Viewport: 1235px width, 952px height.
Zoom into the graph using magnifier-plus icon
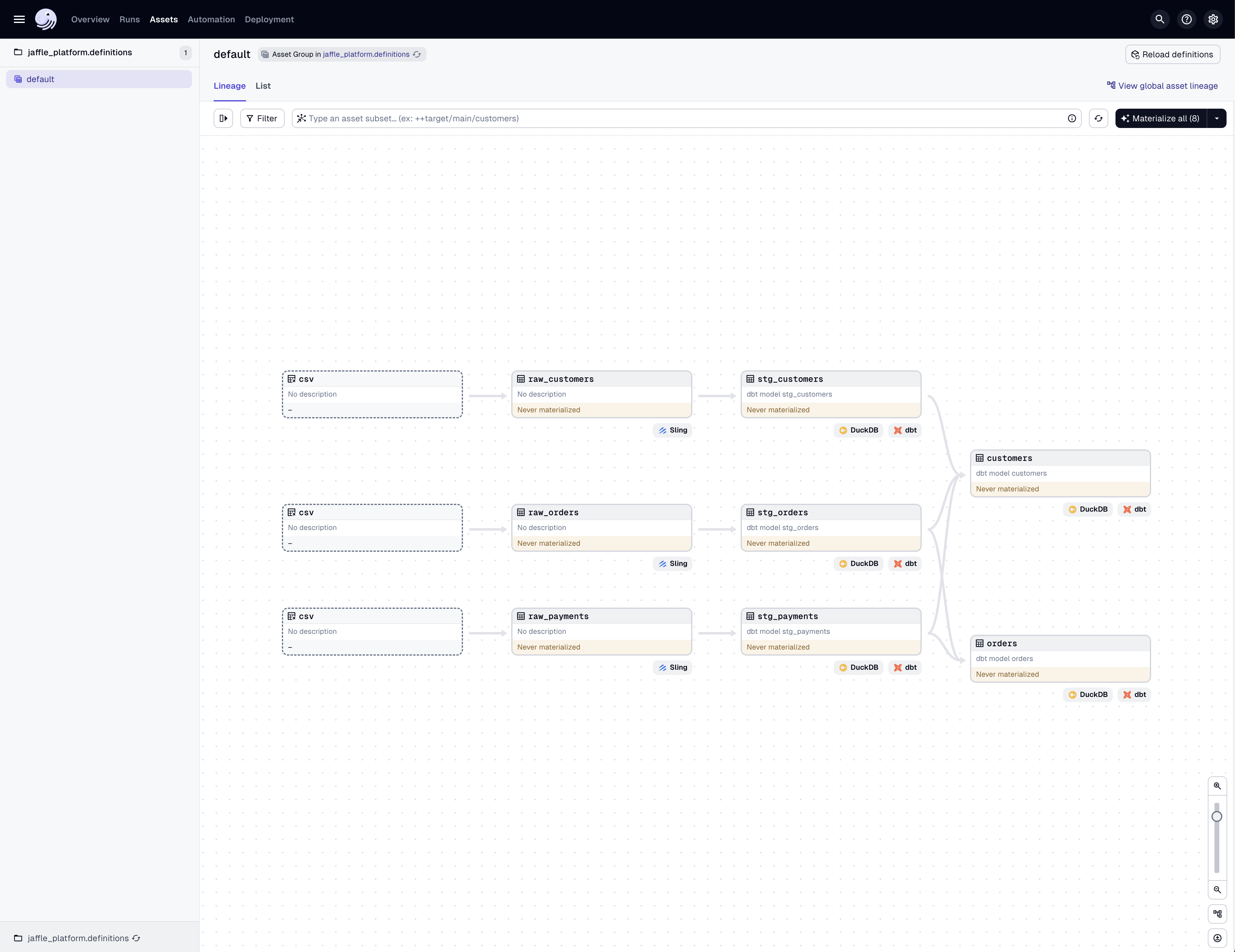pyautogui.click(x=1217, y=786)
